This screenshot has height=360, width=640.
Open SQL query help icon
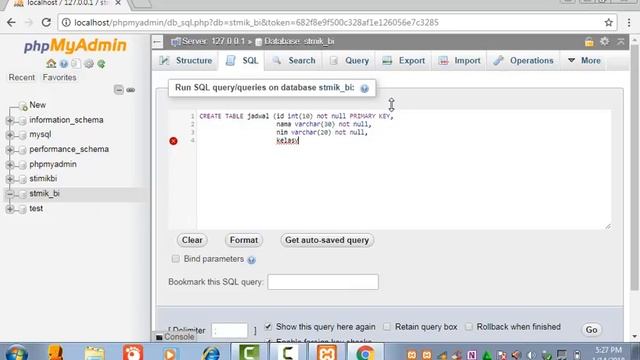tap(364, 88)
